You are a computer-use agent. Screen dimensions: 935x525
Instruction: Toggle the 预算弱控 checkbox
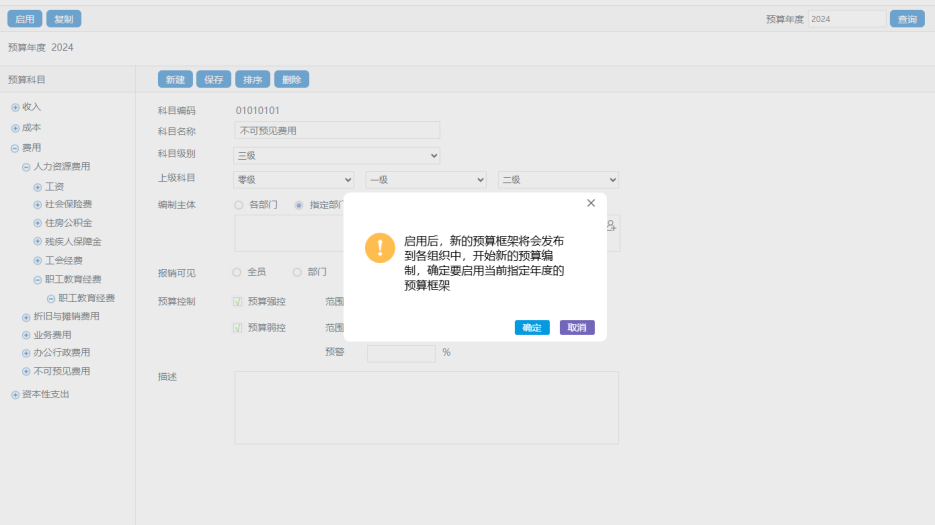click(x=238, y=327)
